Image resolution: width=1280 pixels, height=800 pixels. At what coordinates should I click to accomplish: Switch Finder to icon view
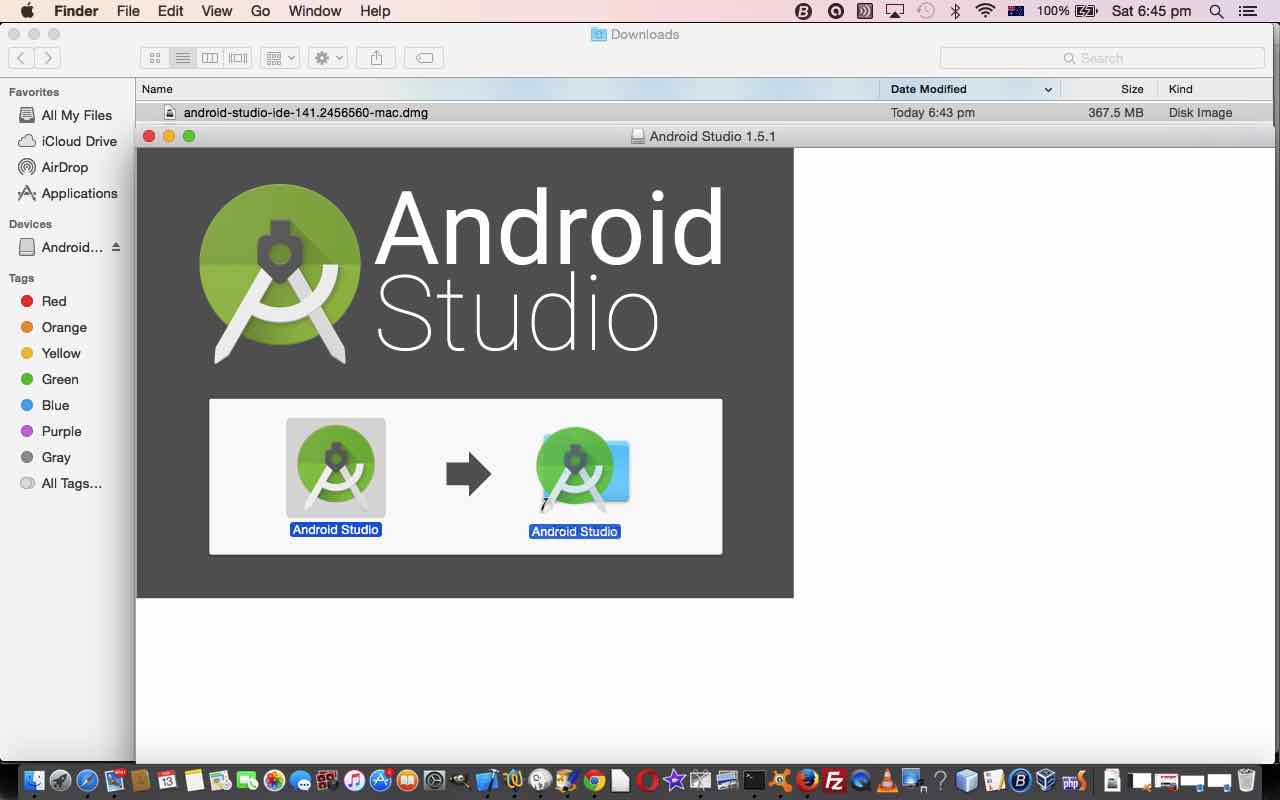(x=155, y=58)
